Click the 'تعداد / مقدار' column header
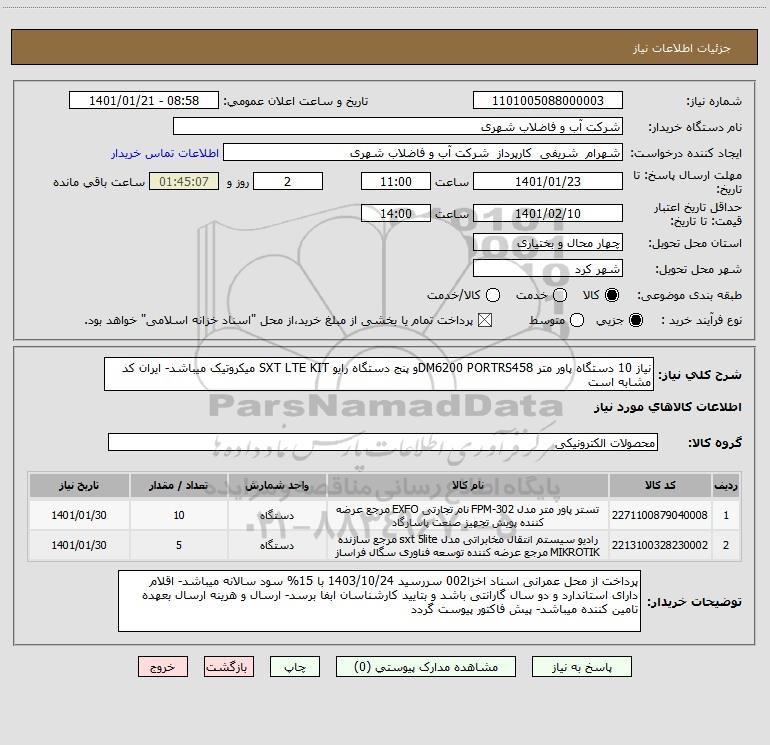The width and height of the screenshot is (770, 745). point(179,485)
